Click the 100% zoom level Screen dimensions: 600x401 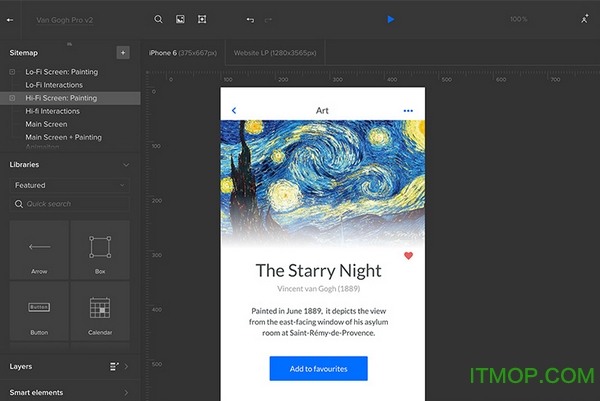[x=518, y=19]
